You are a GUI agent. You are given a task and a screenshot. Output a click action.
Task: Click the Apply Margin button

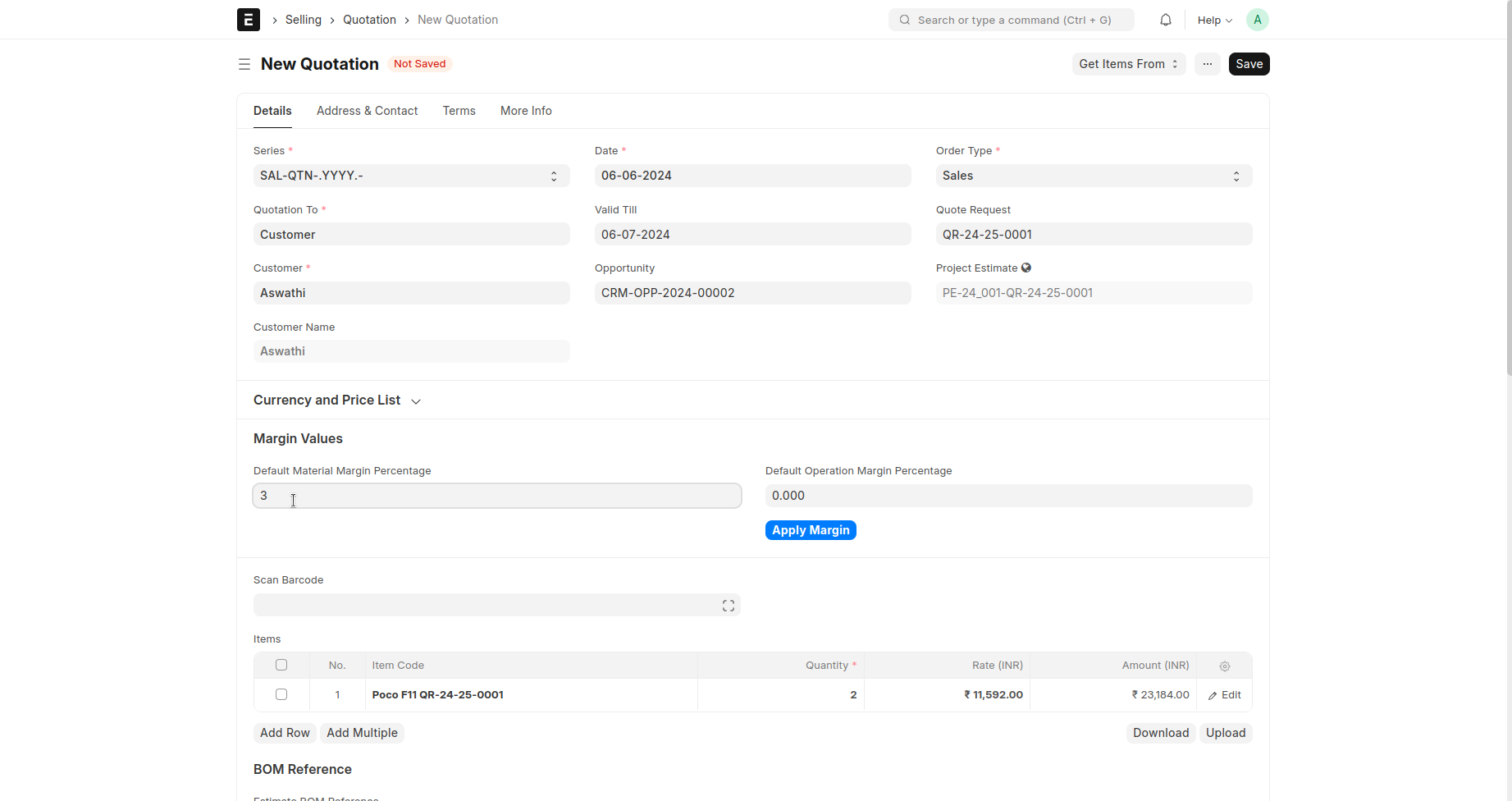point(810,530)
